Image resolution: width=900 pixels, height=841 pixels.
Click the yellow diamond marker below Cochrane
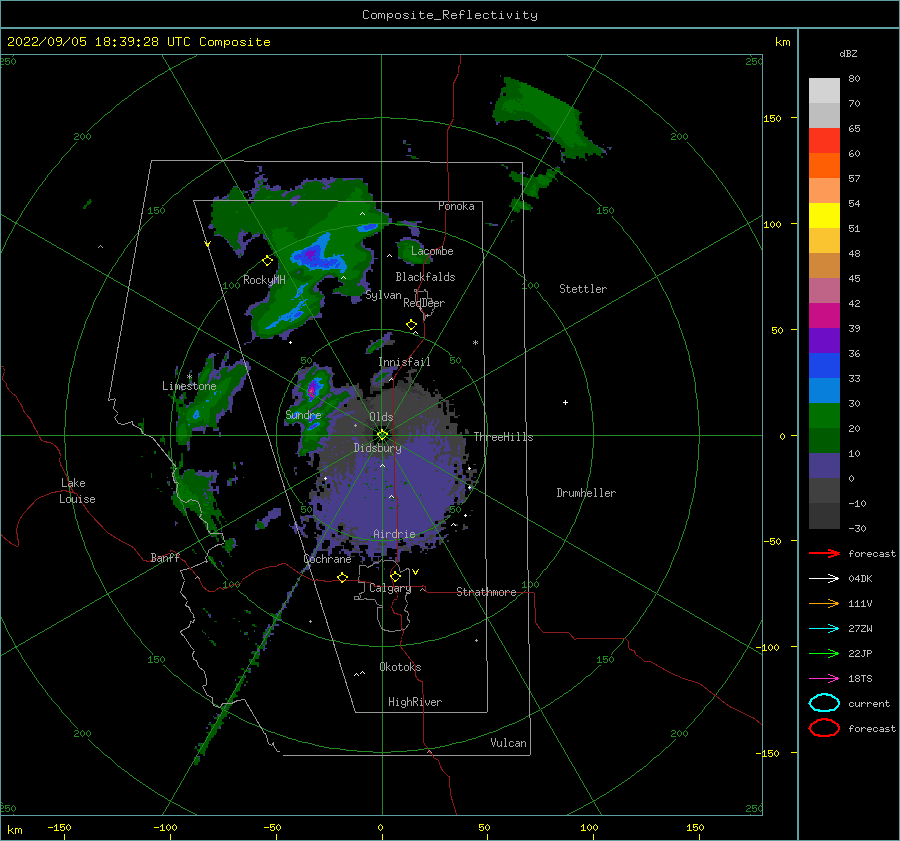click(343, 577)
